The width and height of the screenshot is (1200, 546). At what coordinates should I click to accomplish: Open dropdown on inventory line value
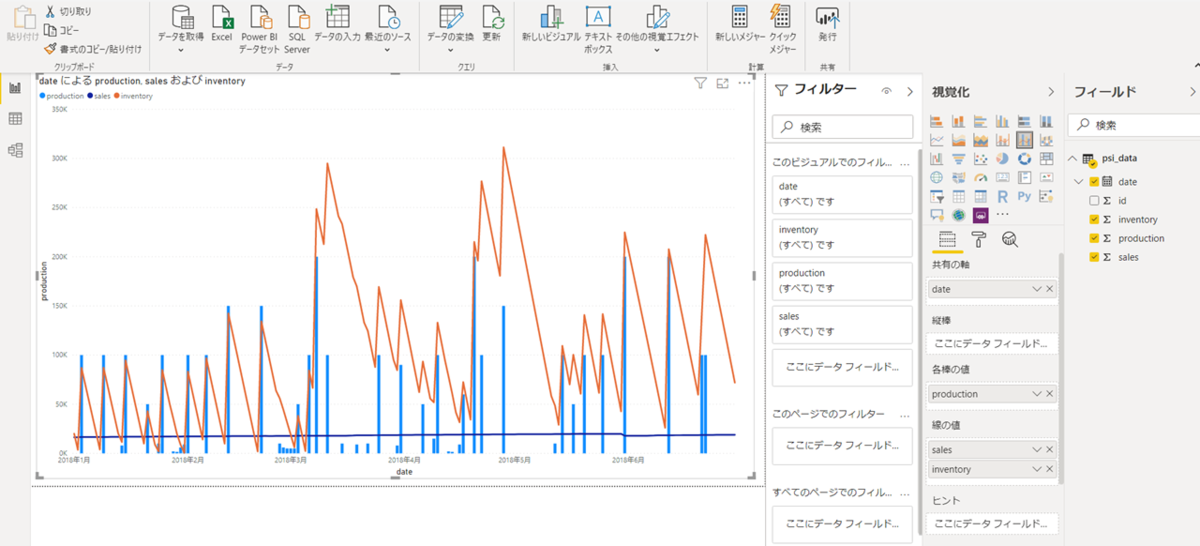pos(1037,469)
